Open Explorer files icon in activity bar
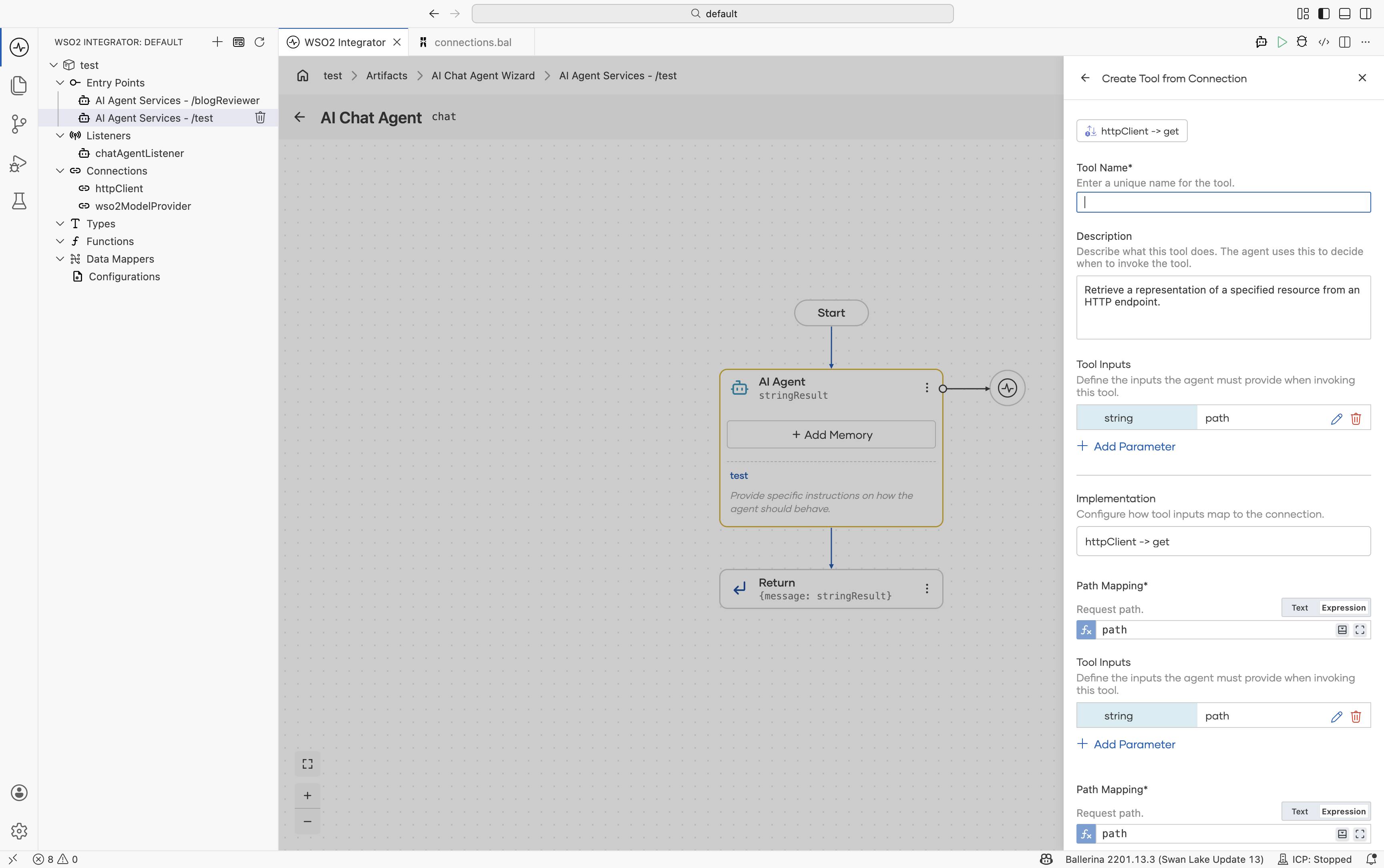 (x=19, y=86)
